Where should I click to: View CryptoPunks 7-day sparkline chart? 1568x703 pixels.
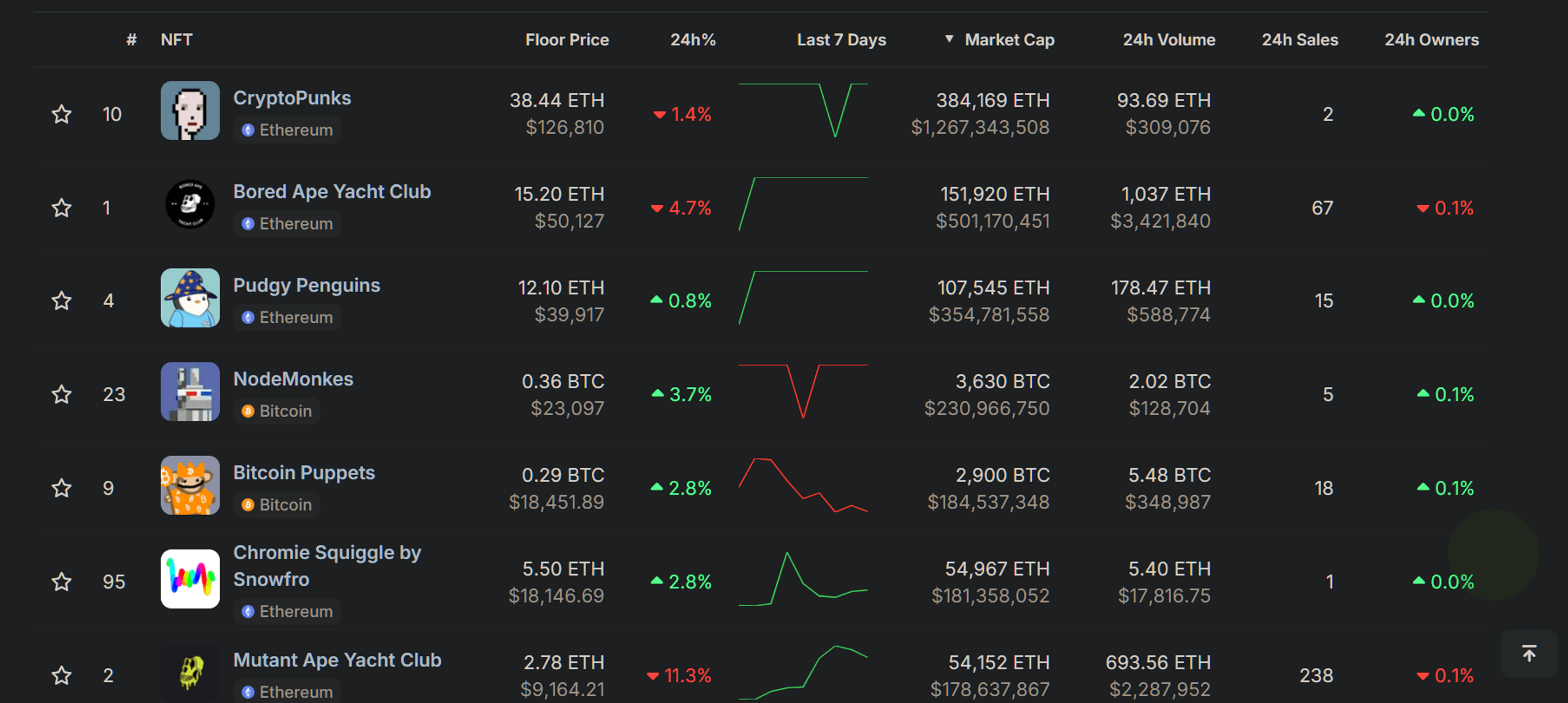tap(803, 110)
